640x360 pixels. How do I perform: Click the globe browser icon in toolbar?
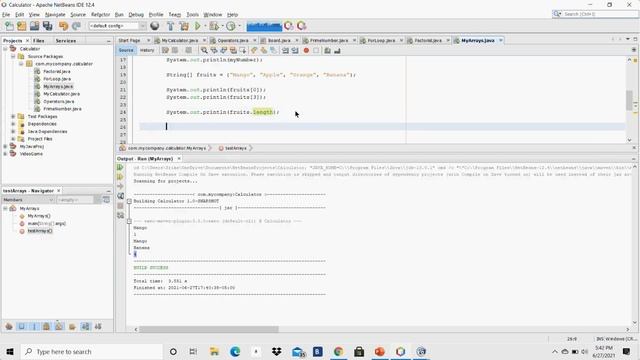click(155, 26)
